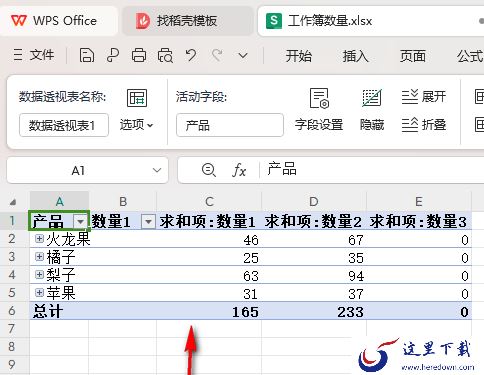Click the fx insert function icon

point(239,170)
